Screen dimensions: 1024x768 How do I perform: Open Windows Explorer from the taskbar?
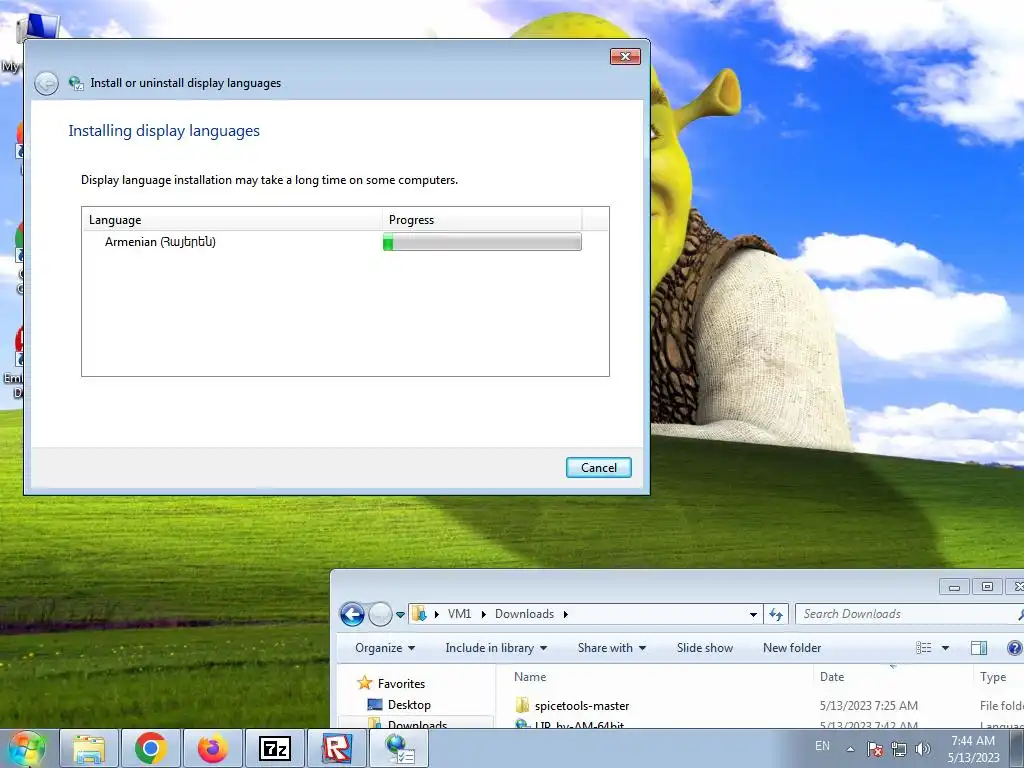point(89,748)
